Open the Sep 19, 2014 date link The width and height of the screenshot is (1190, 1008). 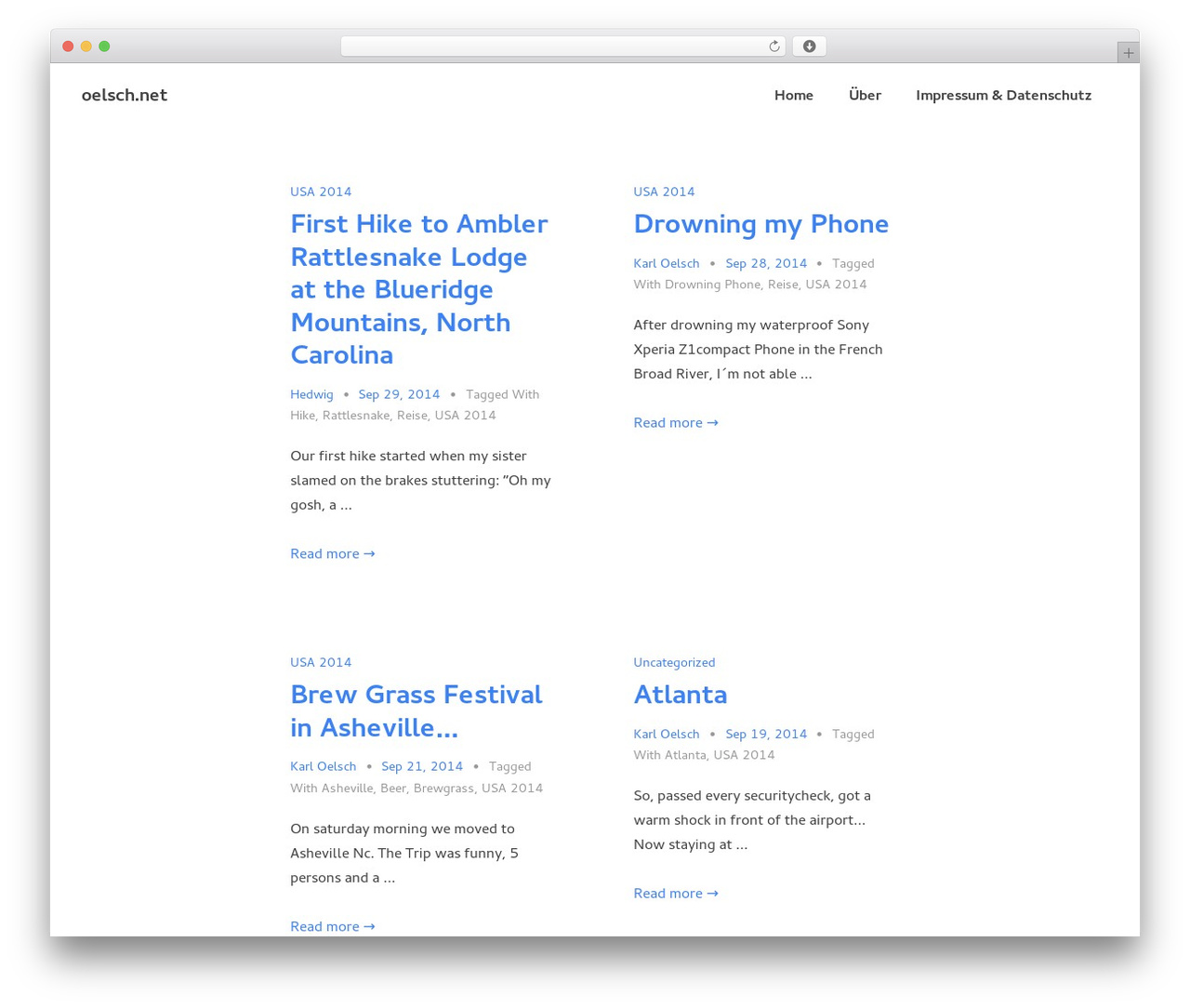tap(766, 734)
